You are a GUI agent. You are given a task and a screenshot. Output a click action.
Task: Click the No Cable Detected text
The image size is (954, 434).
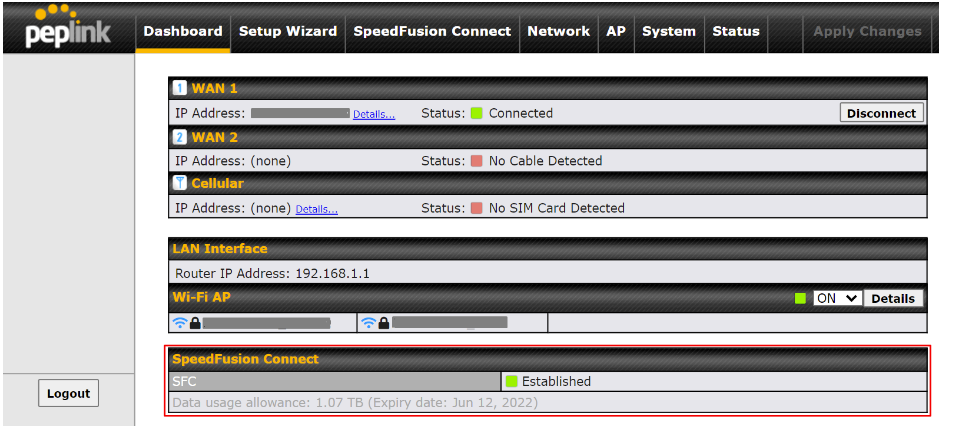pyautogui.click(x=546, y=161)
